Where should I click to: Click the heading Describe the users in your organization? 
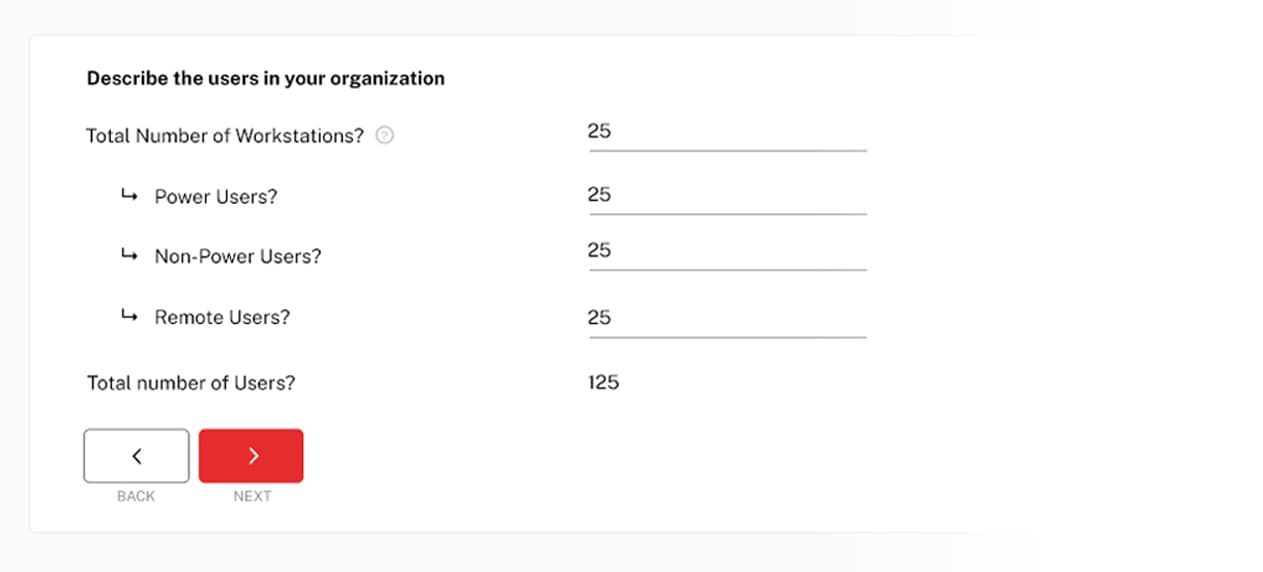[265, 78]
